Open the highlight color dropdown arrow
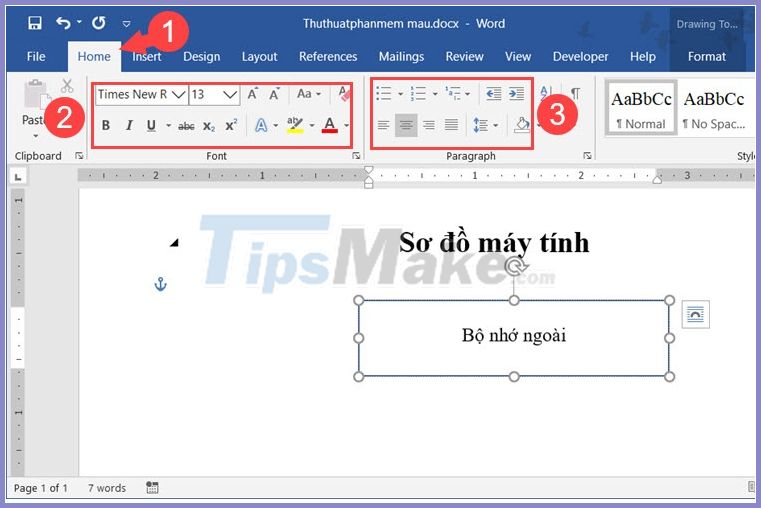This screenshot has width=761, height=508. coord(312,126)
